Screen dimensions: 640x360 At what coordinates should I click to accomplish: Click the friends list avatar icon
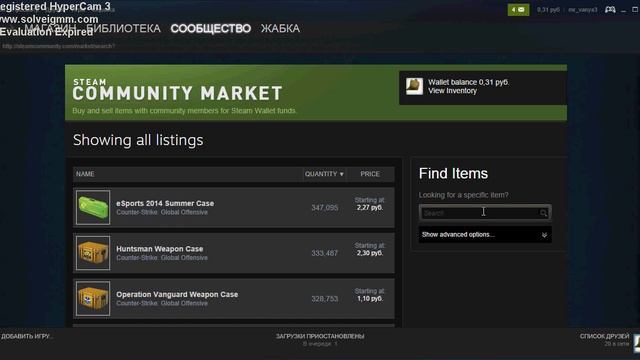tap(637, 343)
